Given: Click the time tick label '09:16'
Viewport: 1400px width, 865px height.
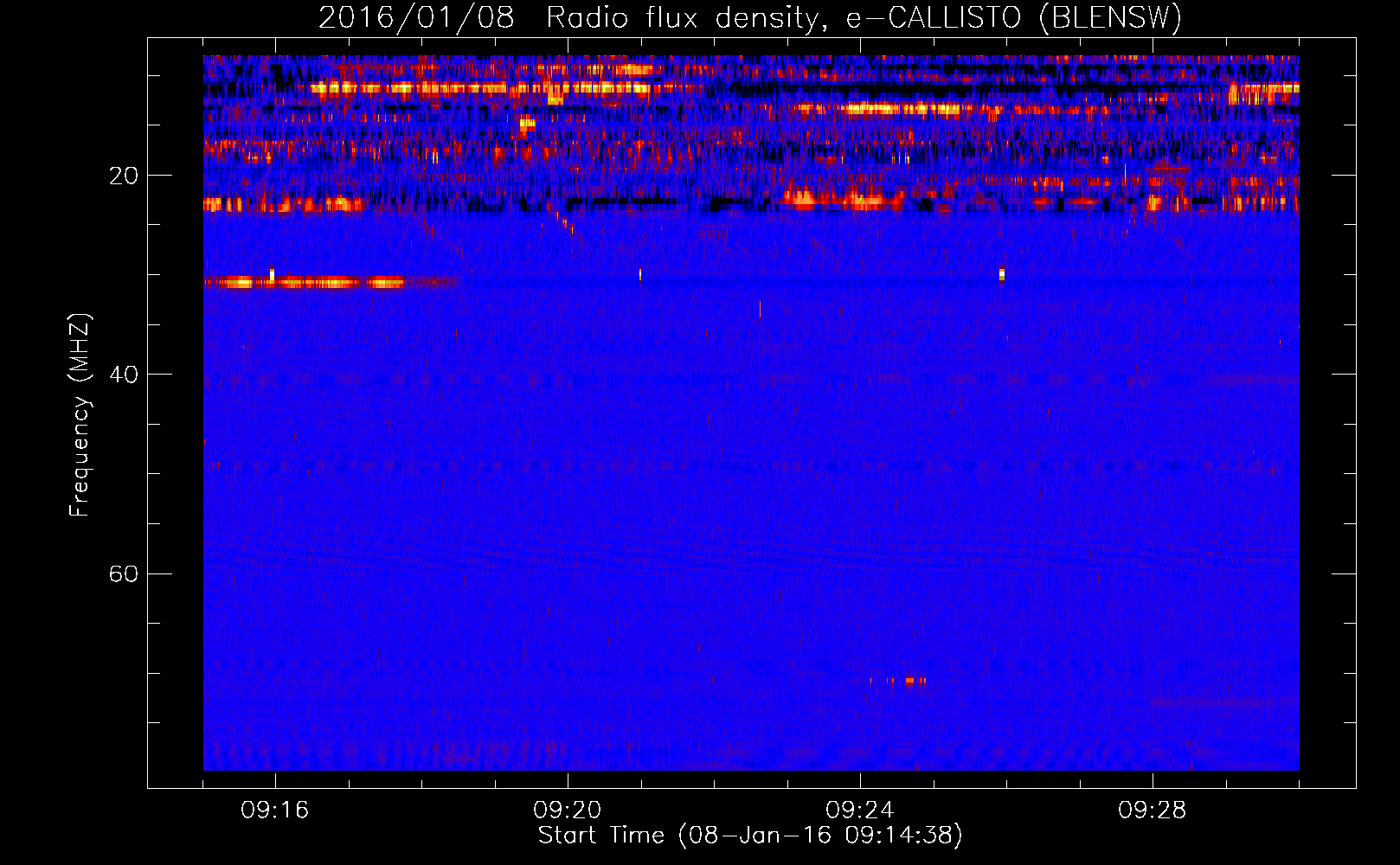Looking at the screenshot, I should pyautogui.click(x=275, y=810).
